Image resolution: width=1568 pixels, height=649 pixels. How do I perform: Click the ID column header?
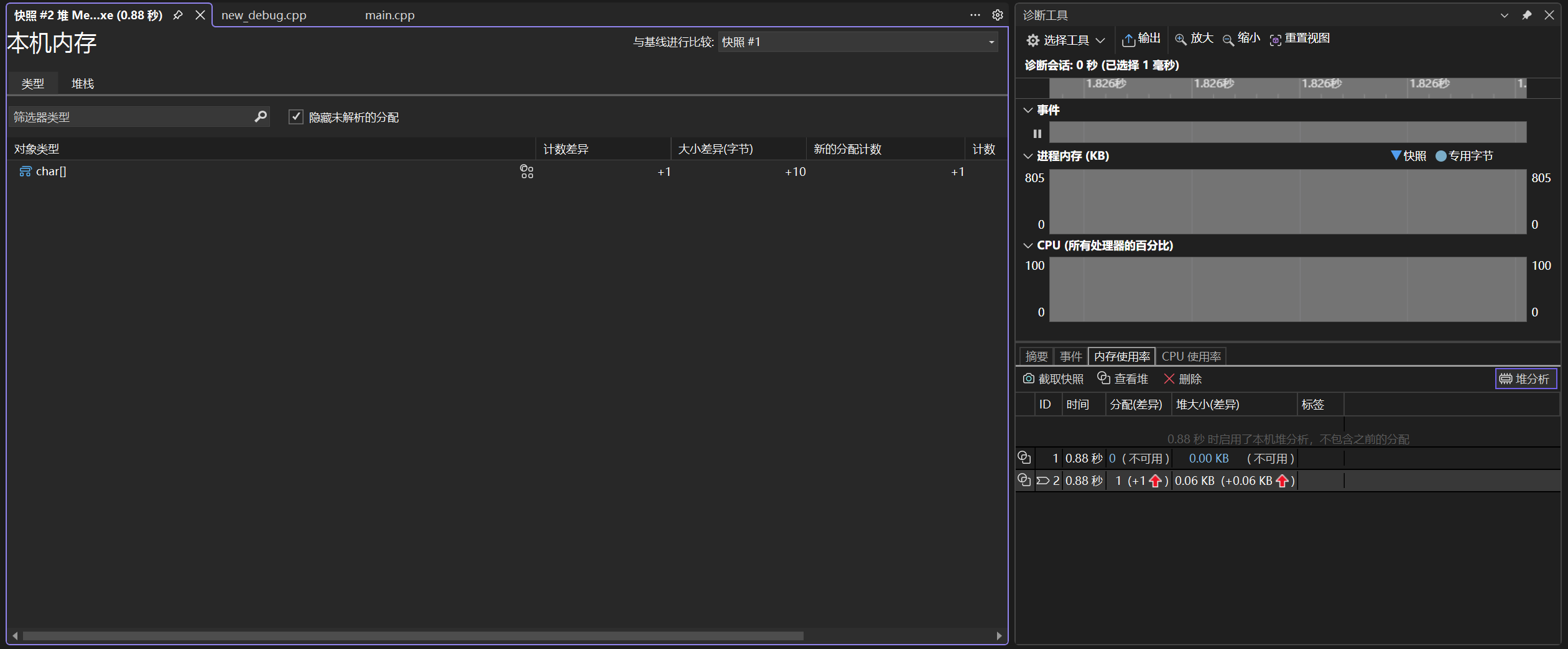[x=1047, y=405]
